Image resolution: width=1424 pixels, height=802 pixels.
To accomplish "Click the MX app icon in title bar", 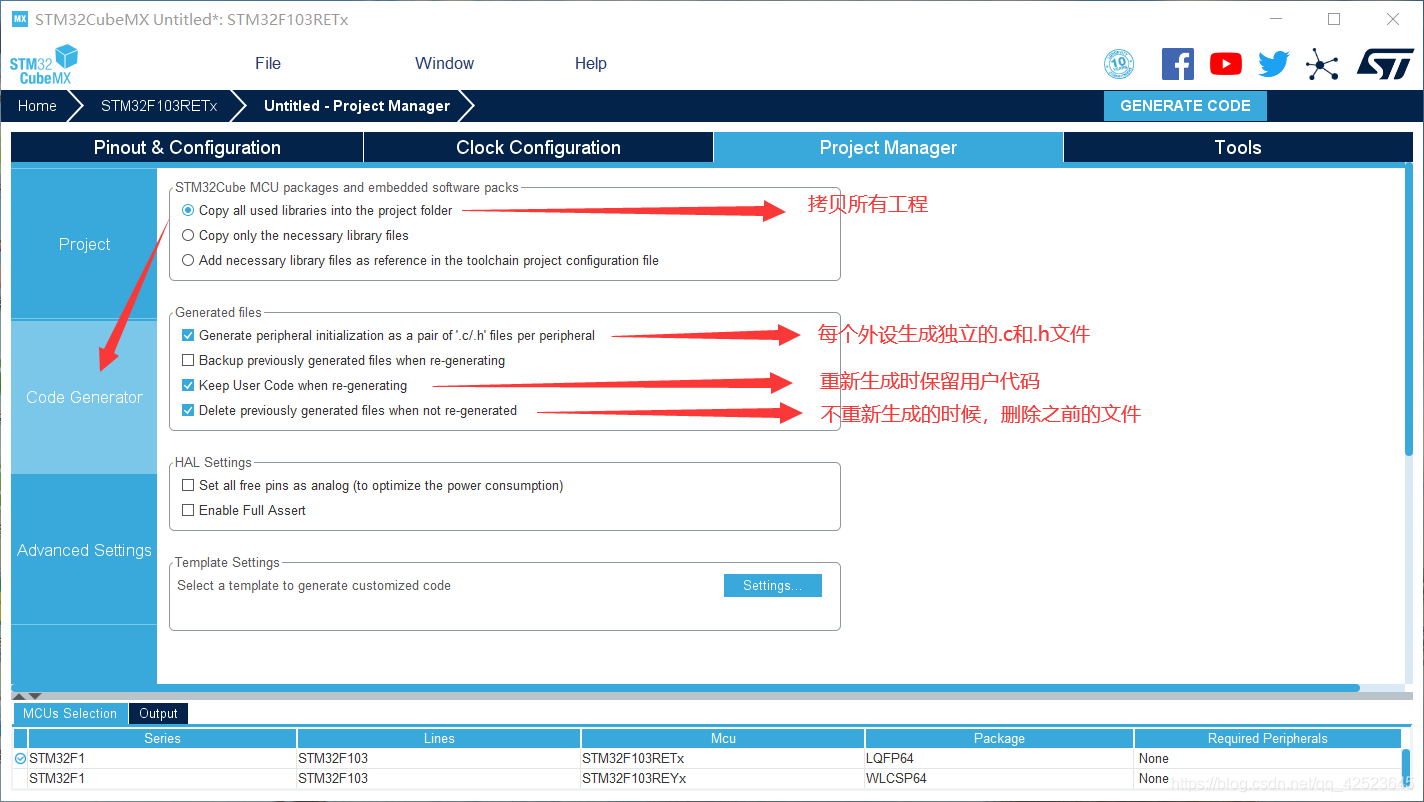I will tap(20, 19).
